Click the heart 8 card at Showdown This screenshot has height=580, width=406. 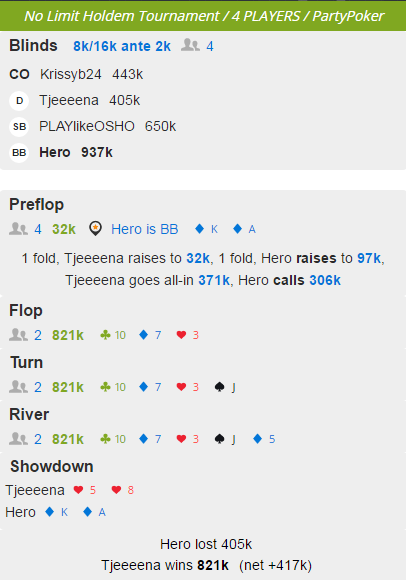click(x=122, y=490)
